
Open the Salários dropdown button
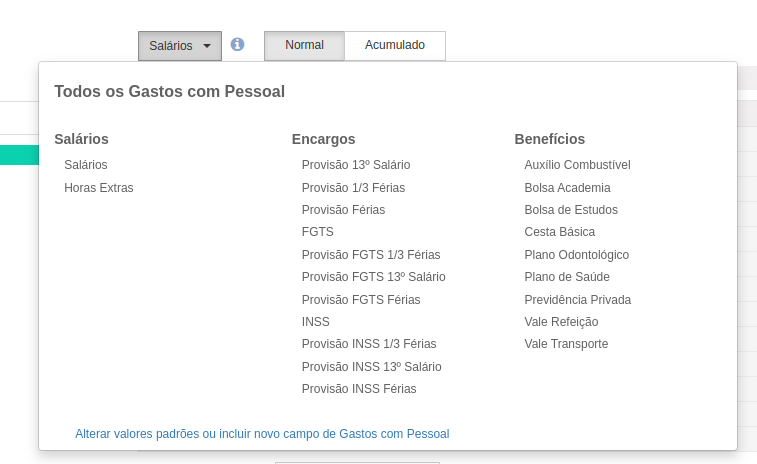(x=180, y=46)
